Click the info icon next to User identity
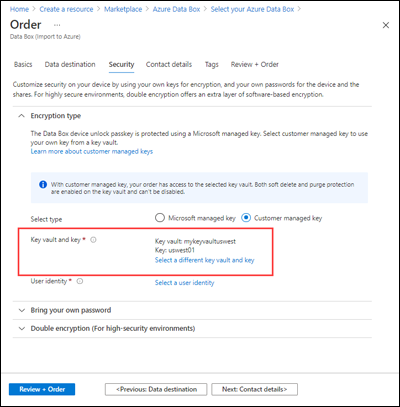This screenshot has height=407, width=400. pos(80,281)
